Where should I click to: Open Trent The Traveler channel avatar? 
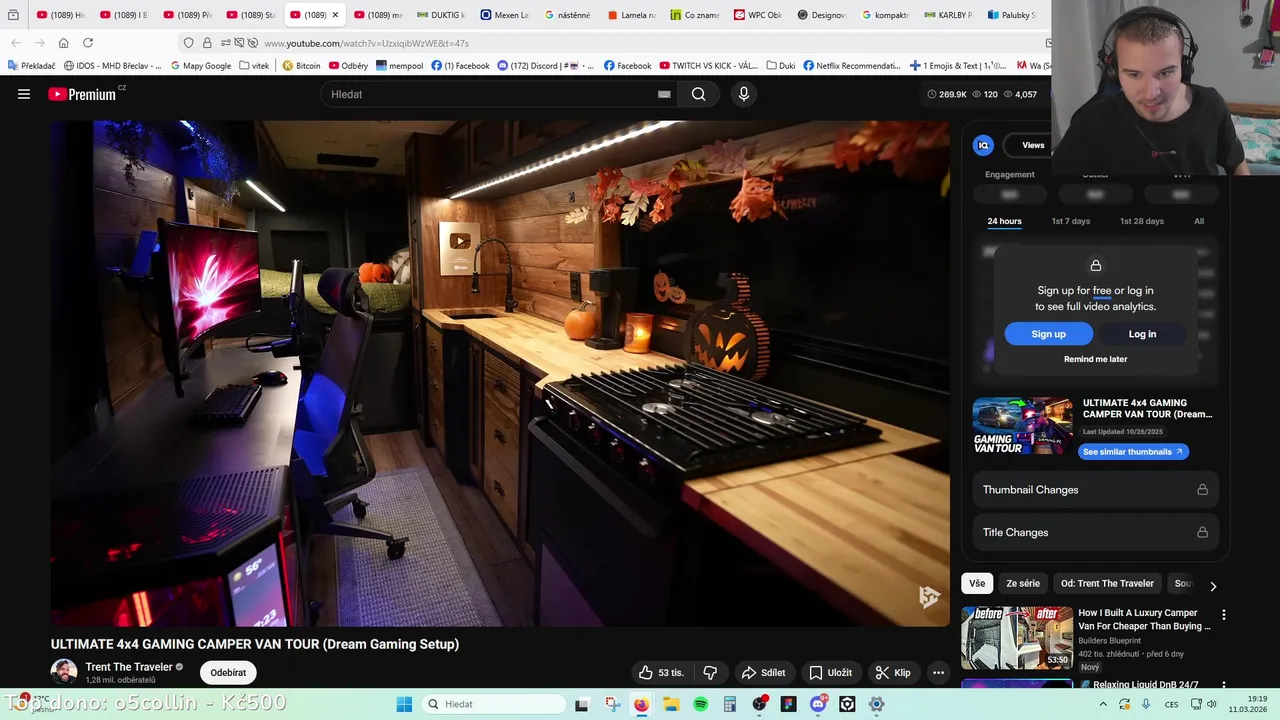click(x=64, y=672)
